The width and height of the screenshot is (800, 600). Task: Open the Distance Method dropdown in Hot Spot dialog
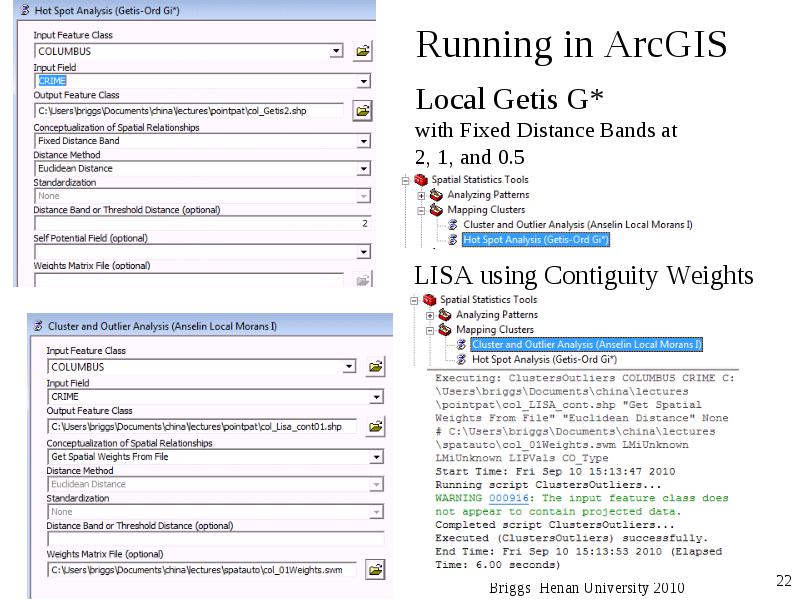click(x=363, y=168)
